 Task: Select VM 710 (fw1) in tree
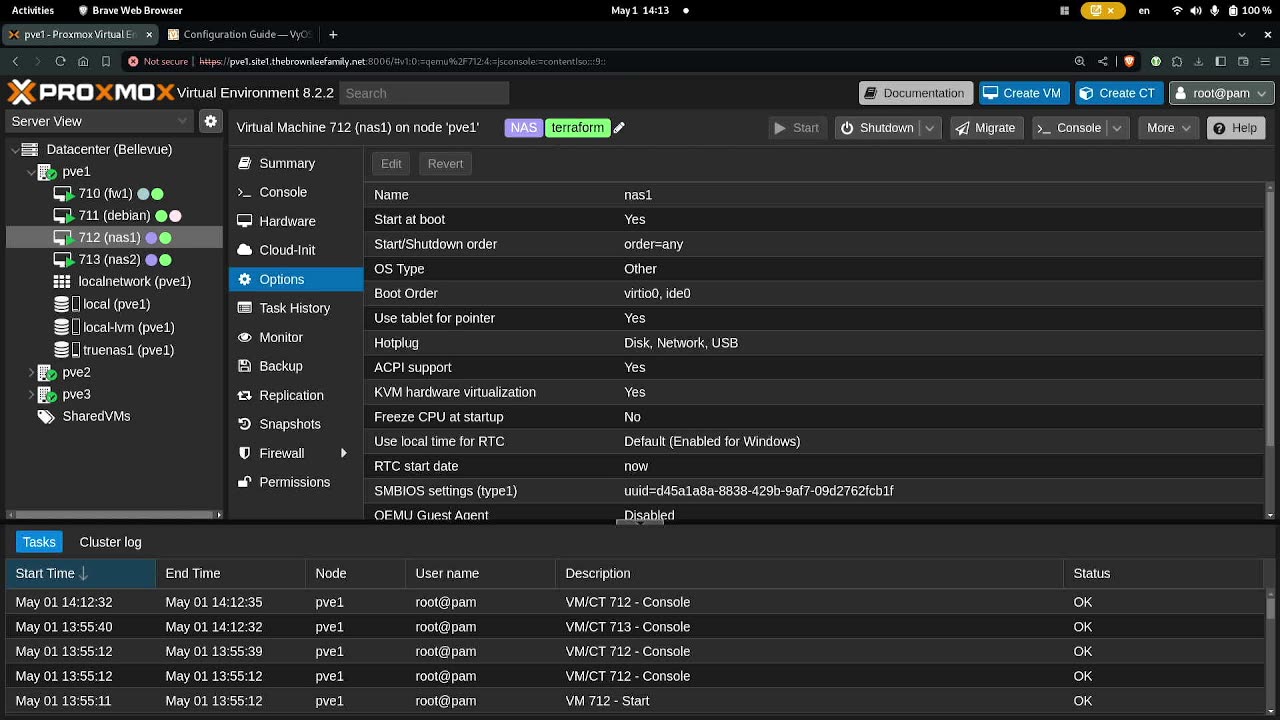click(x=107, y=194)
